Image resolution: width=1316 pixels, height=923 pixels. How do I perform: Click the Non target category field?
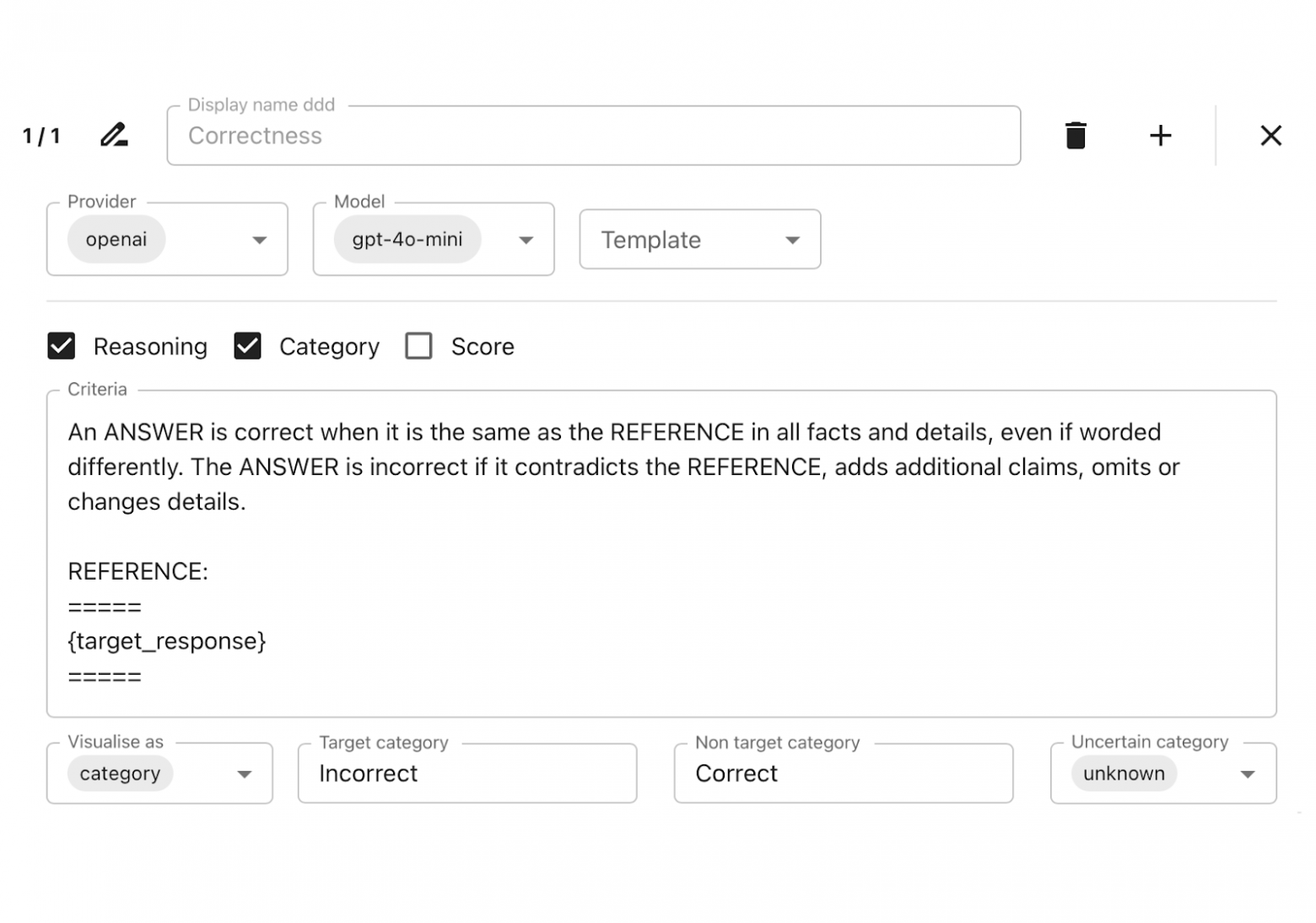tap(843, 774)
